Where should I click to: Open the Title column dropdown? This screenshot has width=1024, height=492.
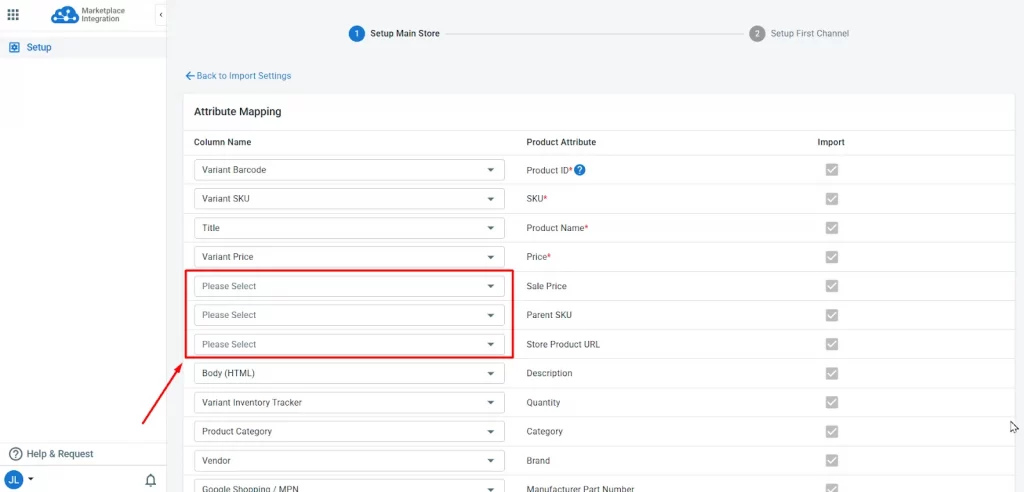coord(349,228)
